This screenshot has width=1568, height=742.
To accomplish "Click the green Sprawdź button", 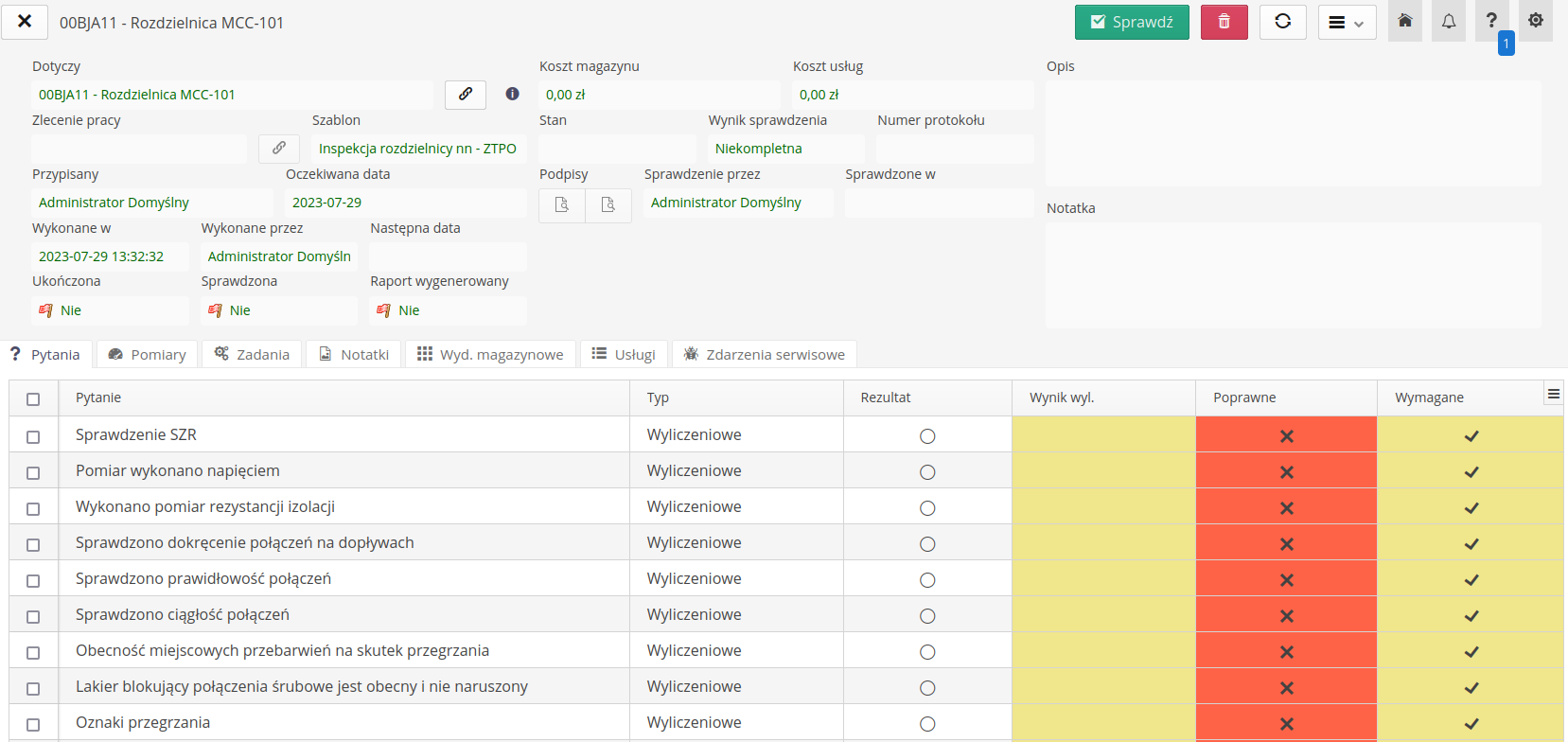I will click(x=1131, y=23).
